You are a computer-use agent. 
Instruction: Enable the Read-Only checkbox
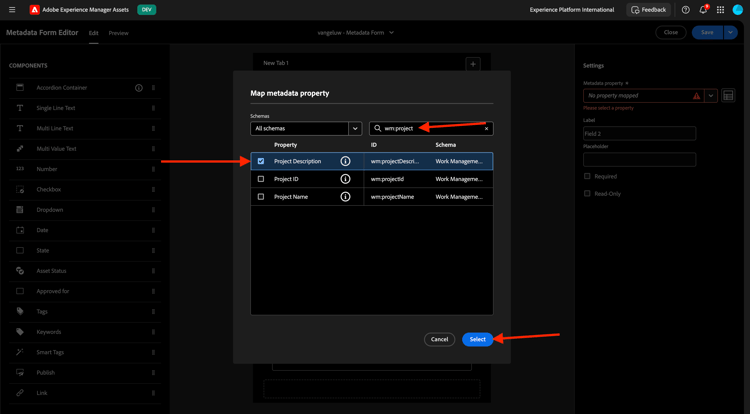tap(587, 193)
